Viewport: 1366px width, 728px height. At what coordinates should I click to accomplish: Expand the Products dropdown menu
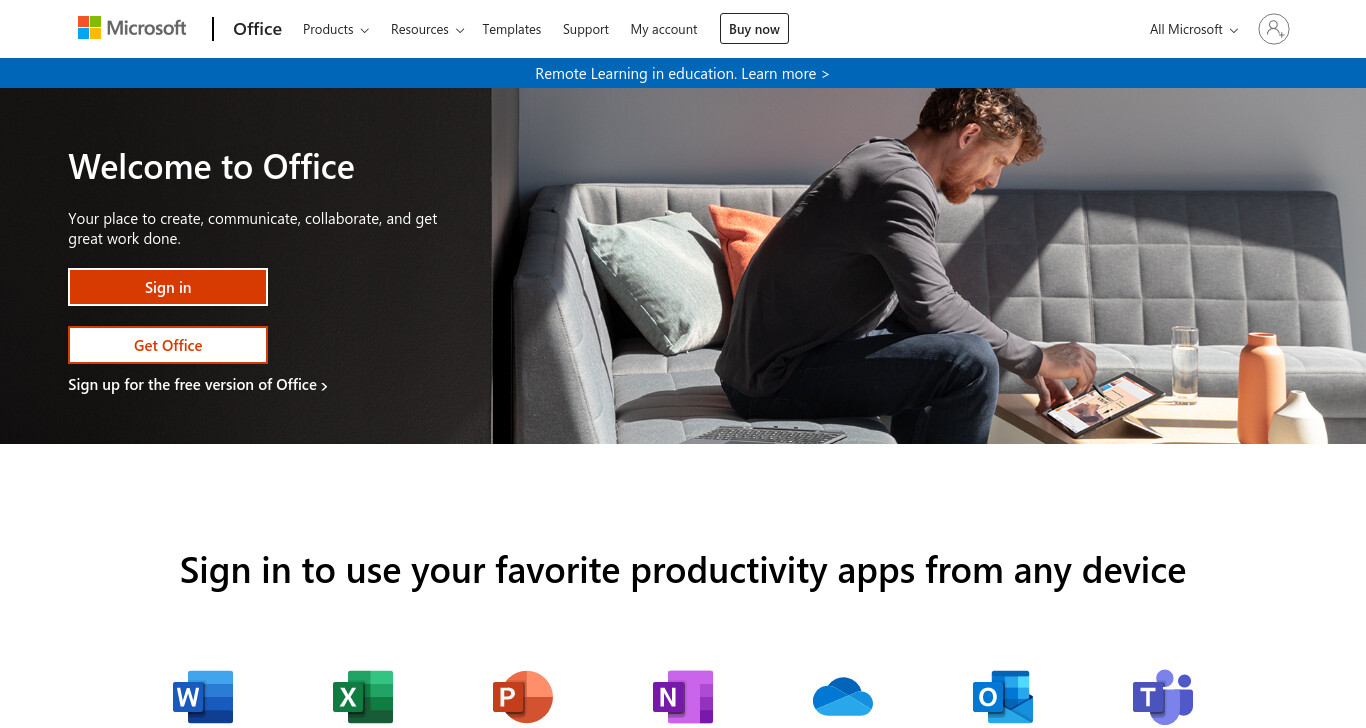(336, 29)
